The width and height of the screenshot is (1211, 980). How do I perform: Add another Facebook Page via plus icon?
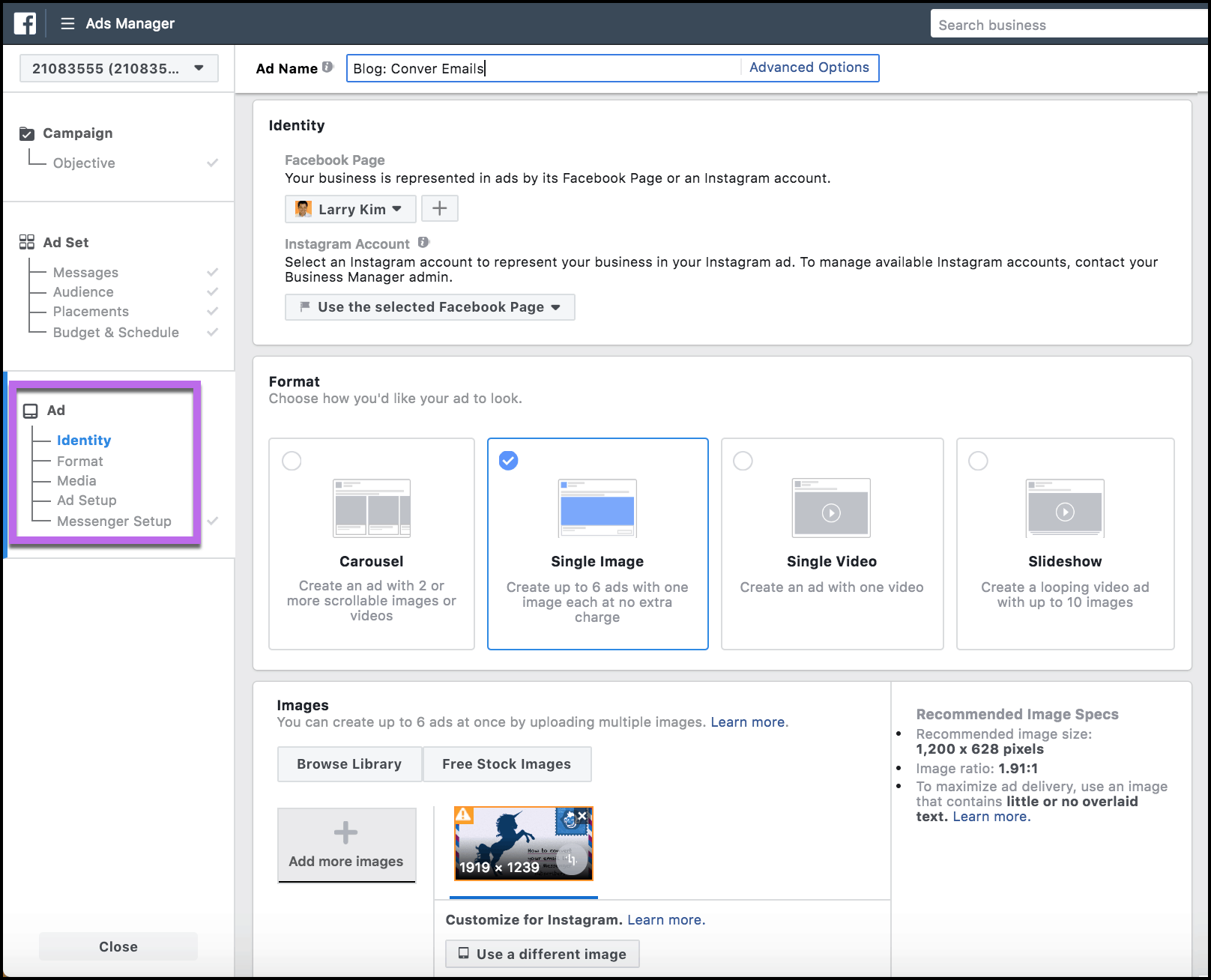coord(440,208)
